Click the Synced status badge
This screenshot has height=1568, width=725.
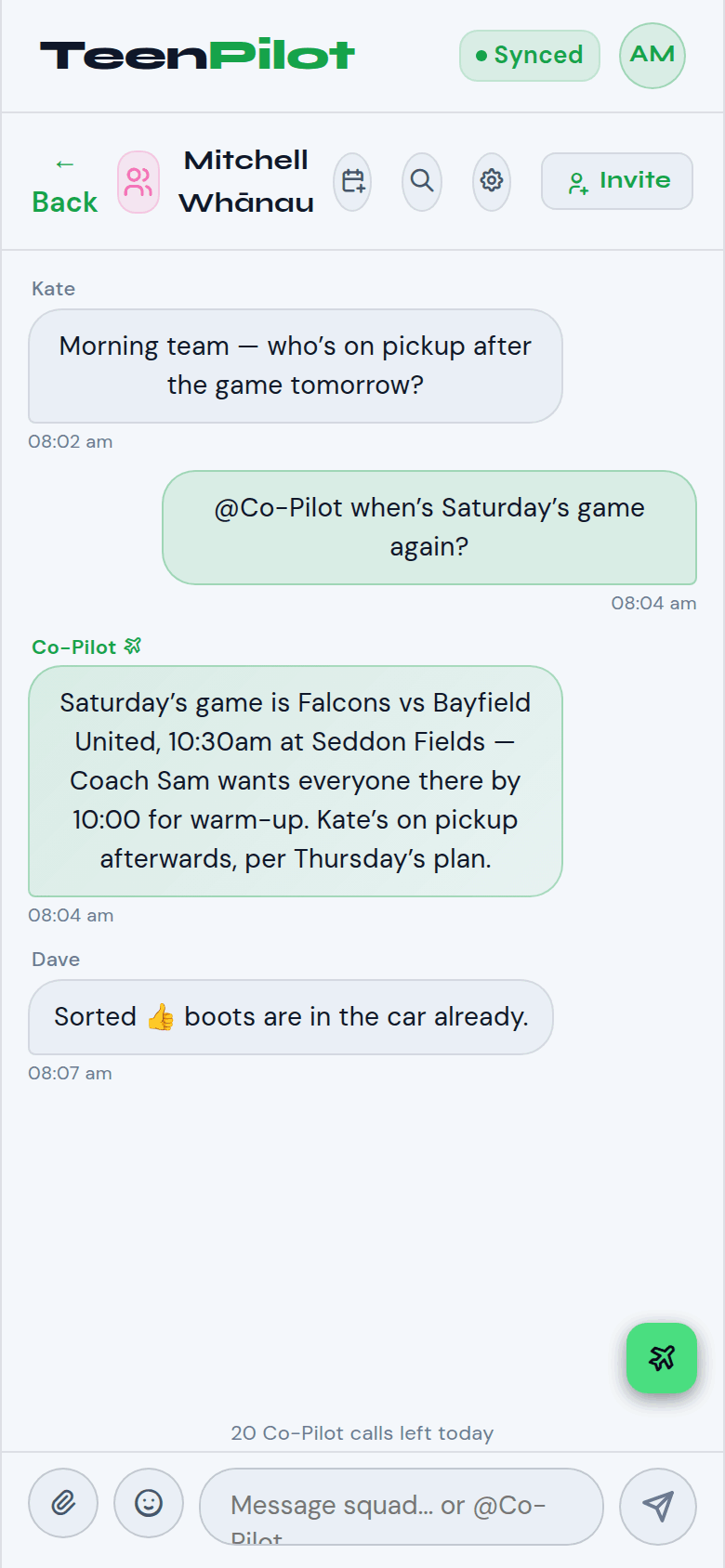click(x=530, y=56)
